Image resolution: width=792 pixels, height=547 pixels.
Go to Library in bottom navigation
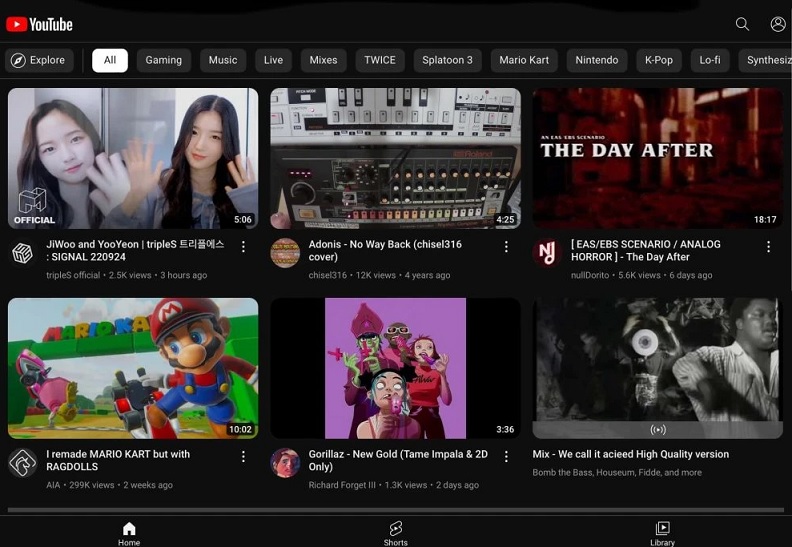(662, 531)
